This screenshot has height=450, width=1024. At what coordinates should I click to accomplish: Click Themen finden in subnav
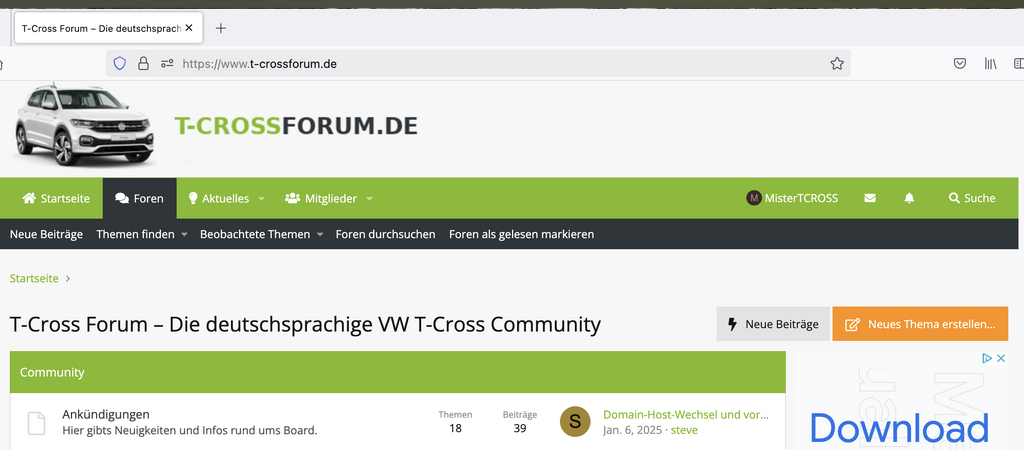point(135,234)
